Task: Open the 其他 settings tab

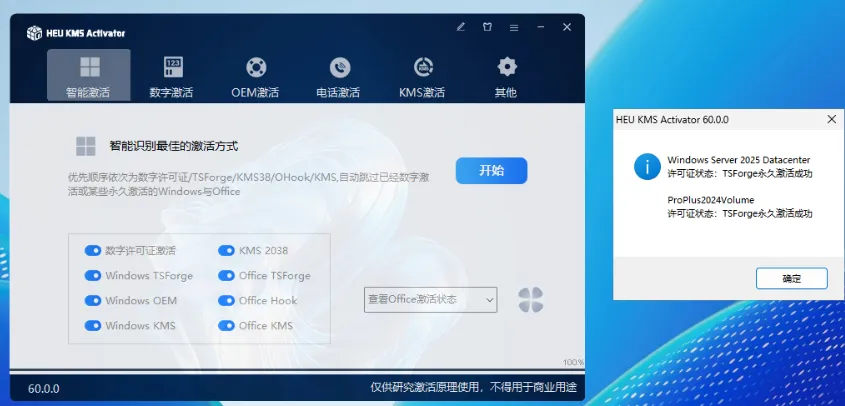Action: coord(506,75)
